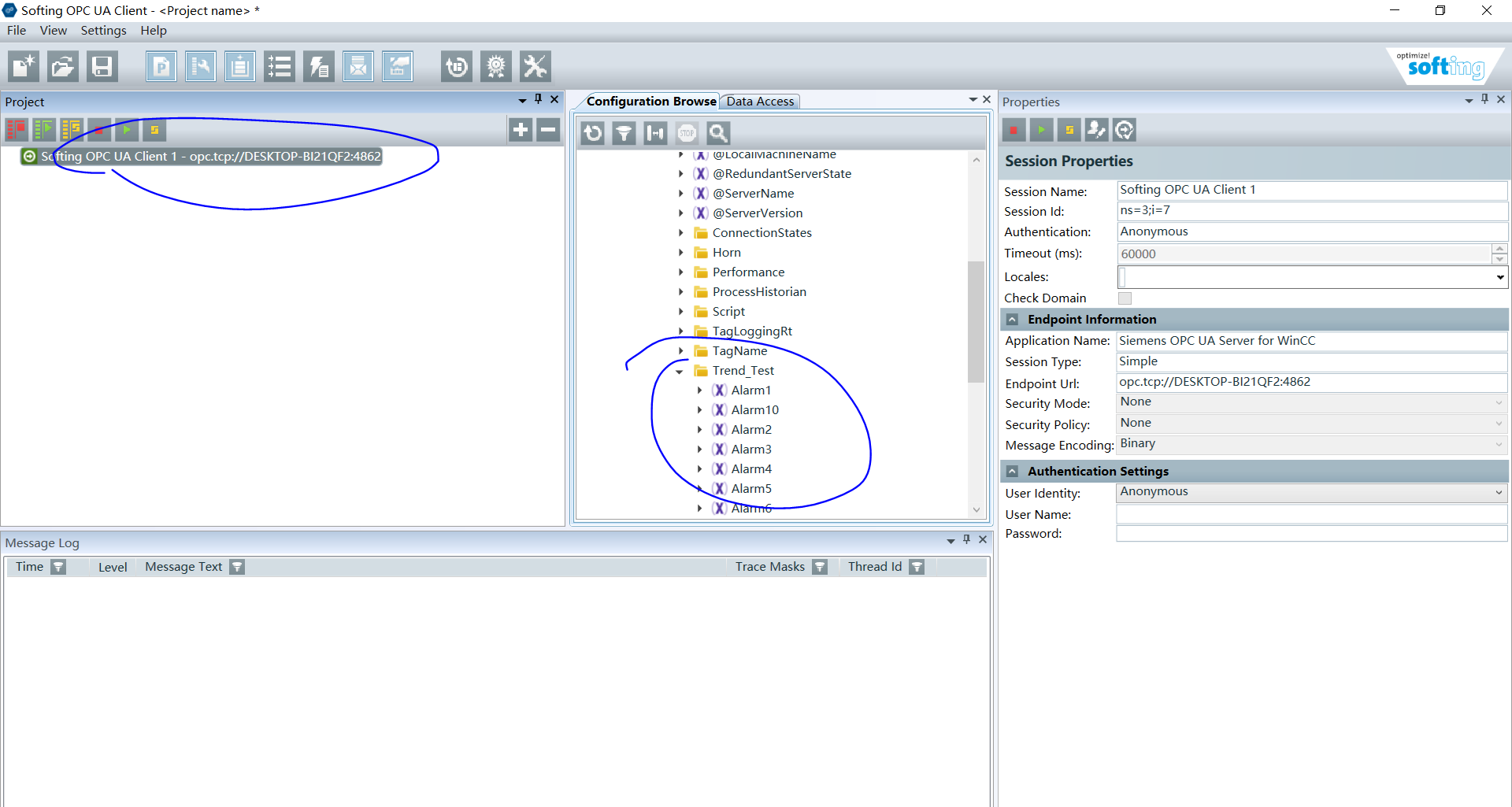Select the @ServerName node
Image resolution: width=1512 pixels, height=807 pixels.
point(753,194)
